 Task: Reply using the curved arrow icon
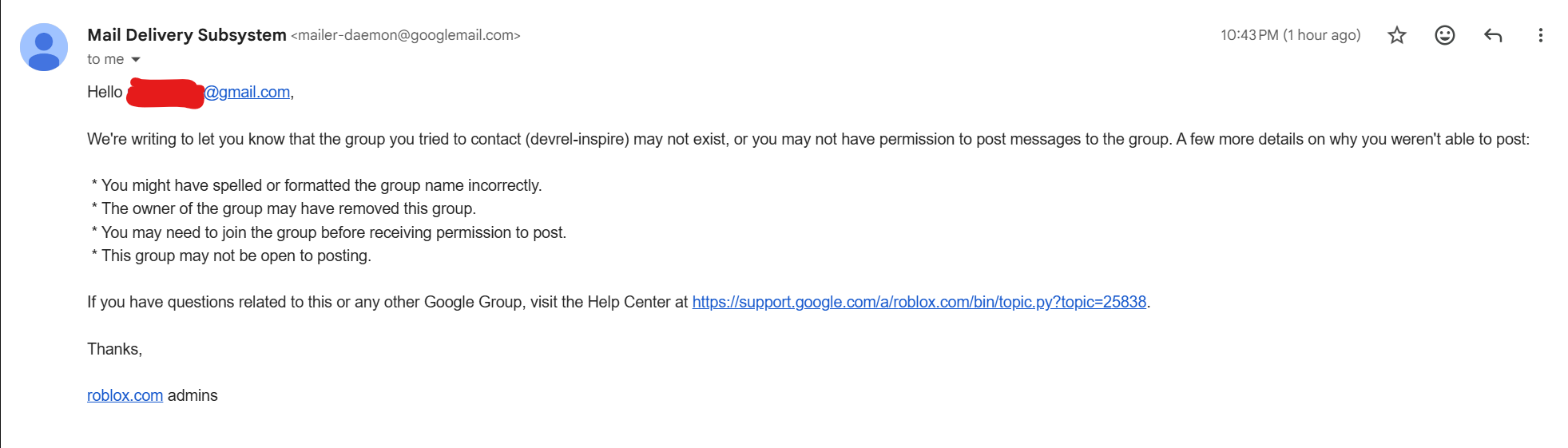tap(1492, 35)
